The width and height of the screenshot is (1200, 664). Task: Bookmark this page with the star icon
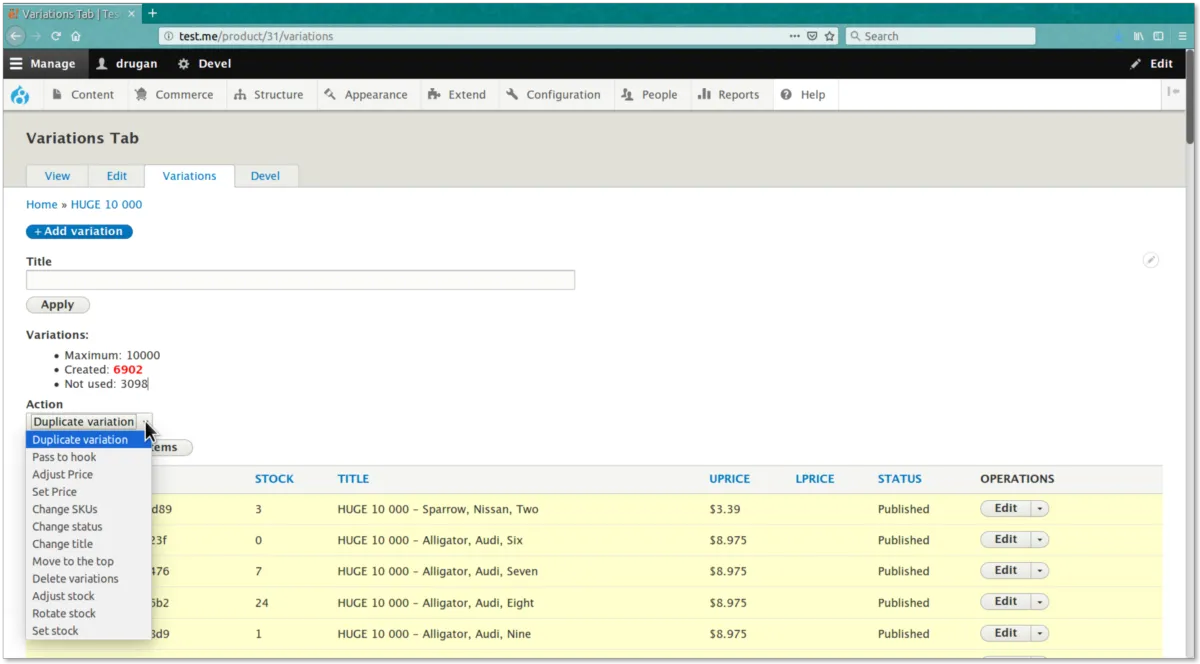[x=829, y=36]
